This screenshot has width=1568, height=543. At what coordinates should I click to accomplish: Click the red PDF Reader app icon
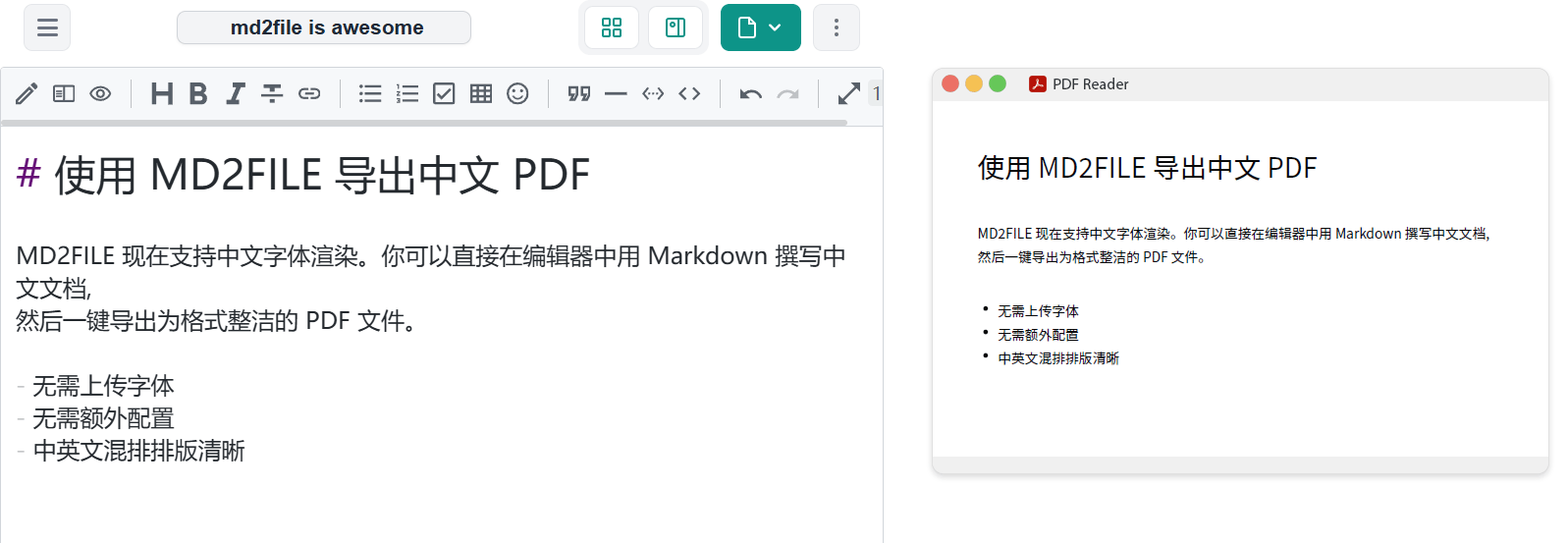tap(1037, 83)
